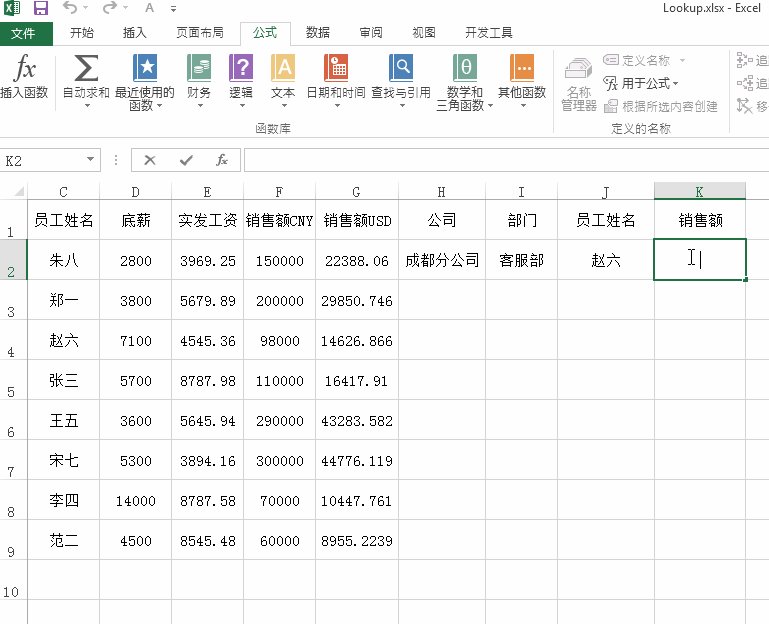The image size is (769, 624).
Task: Open the AutoSum (自动求和) icon
Action: [86, 68]
